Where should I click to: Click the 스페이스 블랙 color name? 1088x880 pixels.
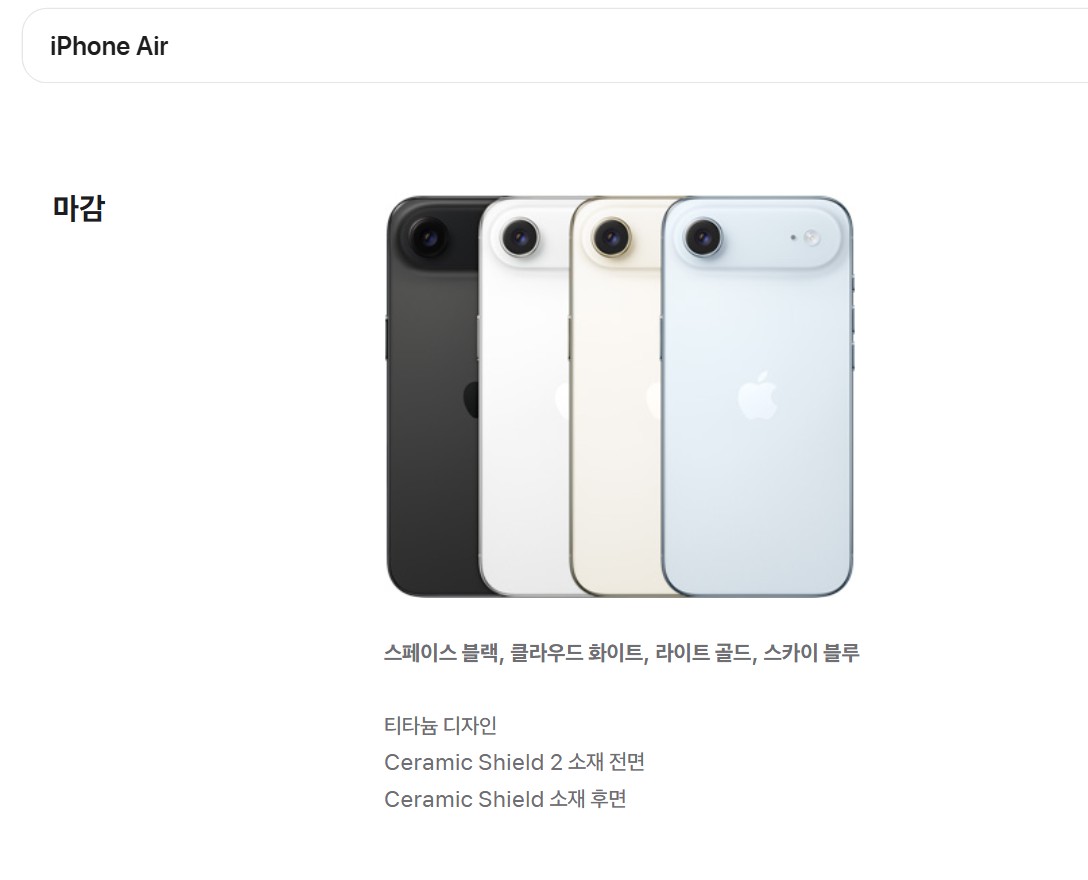tap(441, 653)
